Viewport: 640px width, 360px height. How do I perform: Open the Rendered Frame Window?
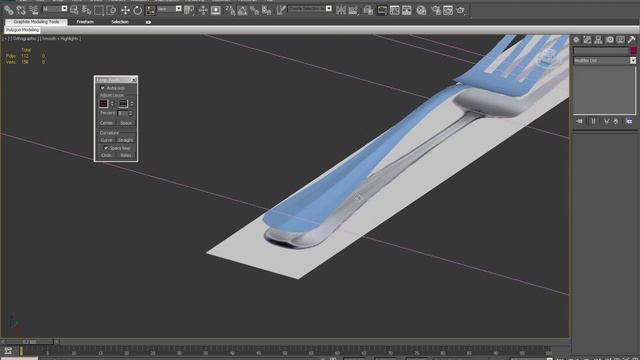448,10
